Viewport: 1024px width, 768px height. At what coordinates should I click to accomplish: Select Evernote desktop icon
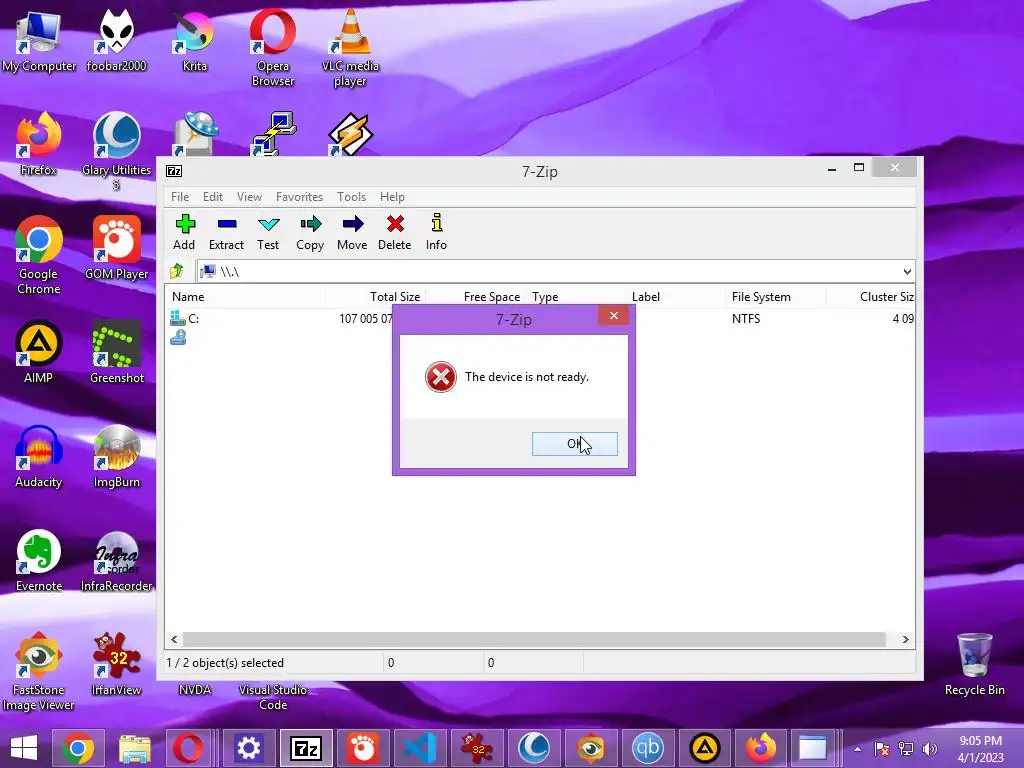tap(39, 560)
